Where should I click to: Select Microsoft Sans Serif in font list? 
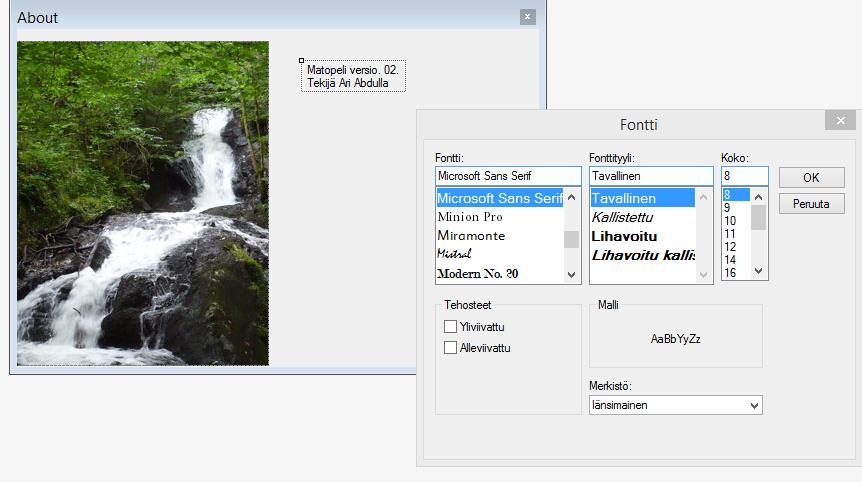coord(500,198)
